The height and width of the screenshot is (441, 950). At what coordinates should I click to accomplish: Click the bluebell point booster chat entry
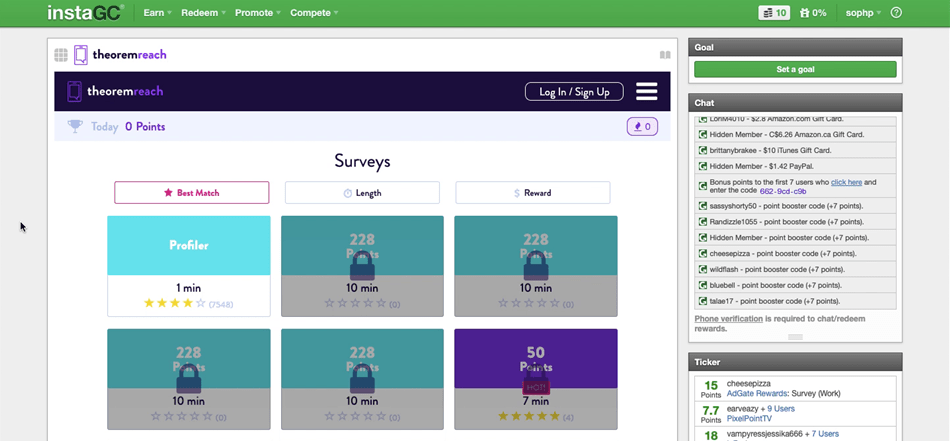tap(795, 285)
